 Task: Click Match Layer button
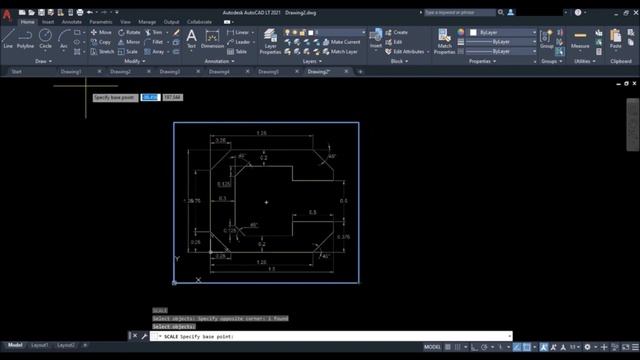coord(340,52)
